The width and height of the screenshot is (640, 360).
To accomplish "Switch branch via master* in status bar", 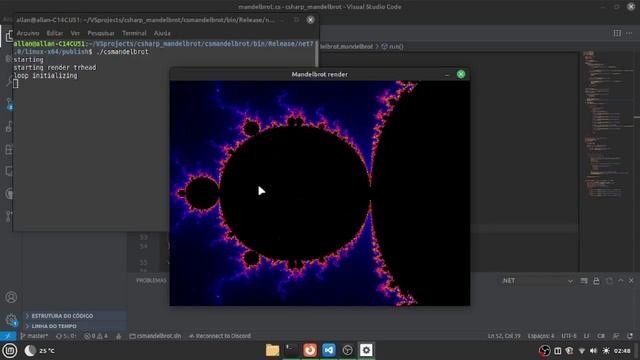I will coord(34,336).
